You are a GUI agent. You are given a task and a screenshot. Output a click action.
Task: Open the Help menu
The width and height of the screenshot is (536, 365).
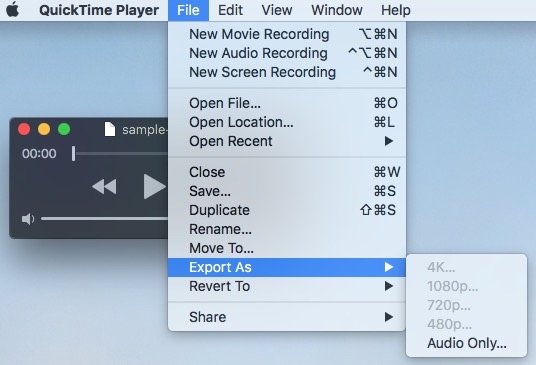click(396, 10)
